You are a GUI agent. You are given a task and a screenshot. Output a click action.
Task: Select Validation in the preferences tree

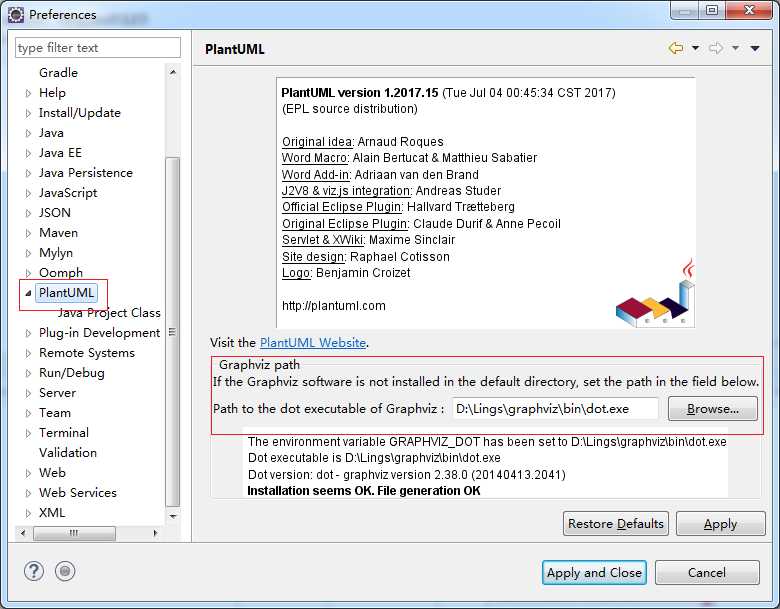pos(68,452)
